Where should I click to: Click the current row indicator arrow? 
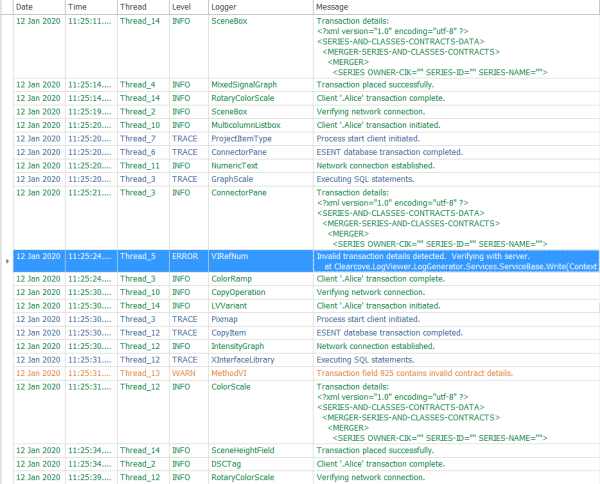pos(7,261)
